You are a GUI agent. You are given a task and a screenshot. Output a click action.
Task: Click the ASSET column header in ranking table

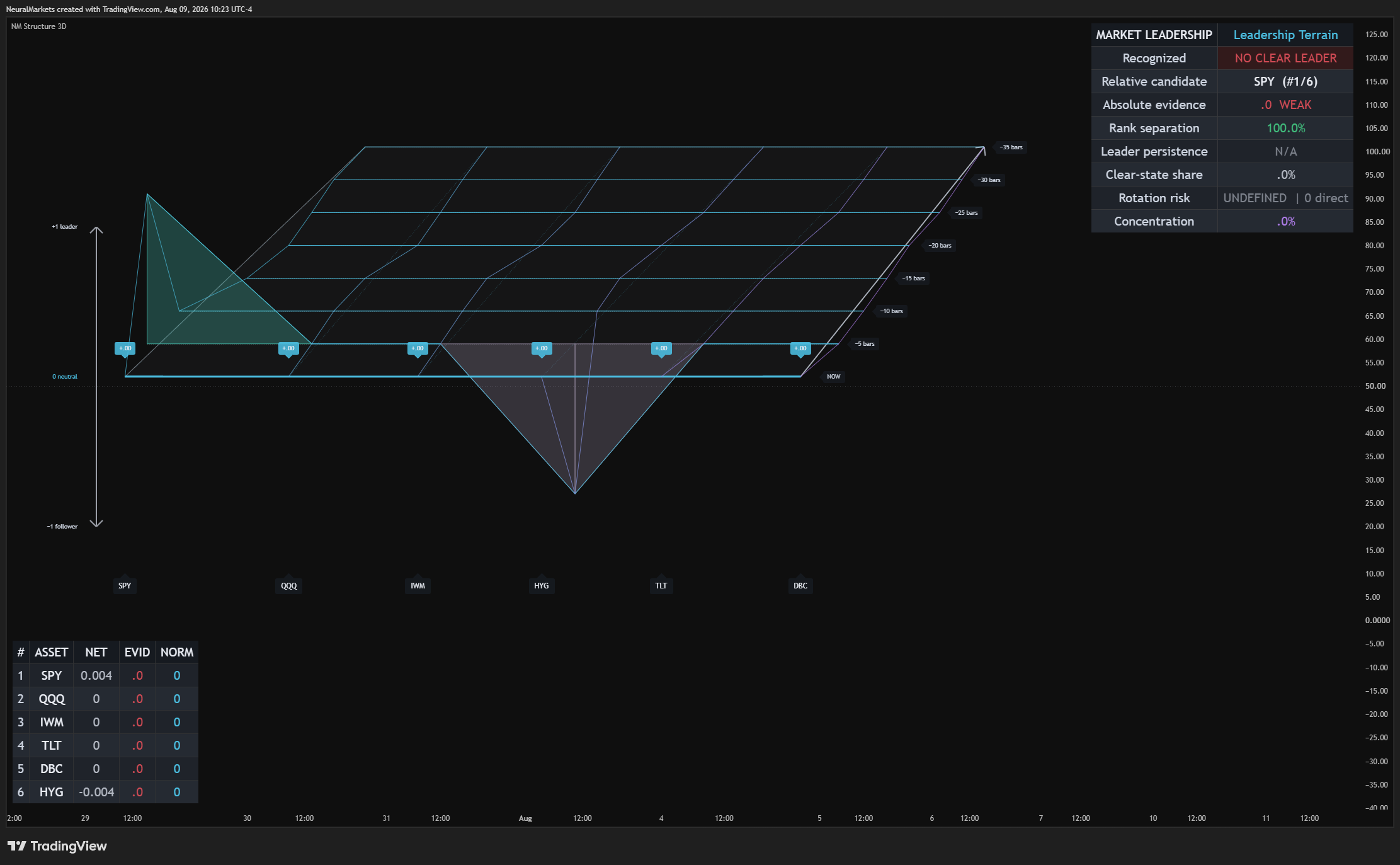(51, 652)
